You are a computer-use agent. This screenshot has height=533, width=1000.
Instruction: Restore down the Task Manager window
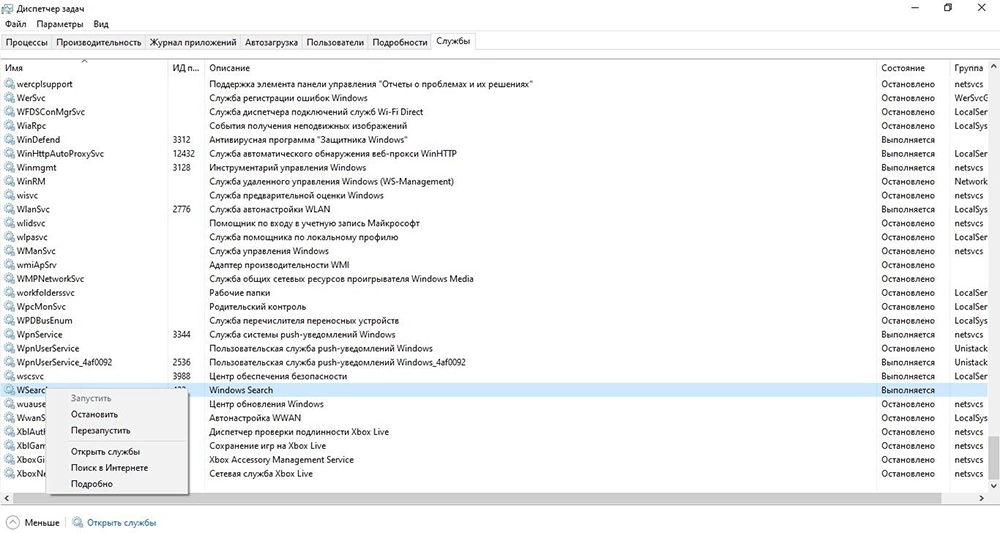(947, 8)
